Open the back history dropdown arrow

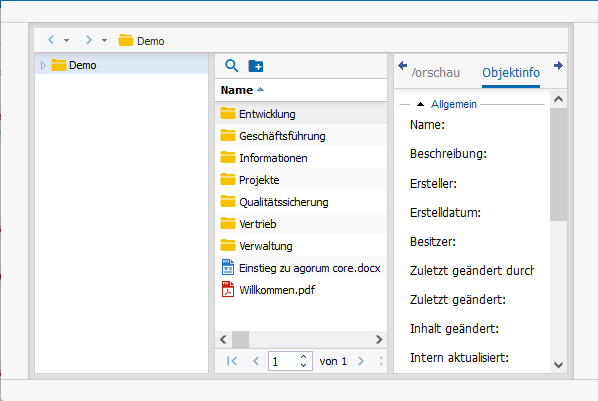click(66, 40)
